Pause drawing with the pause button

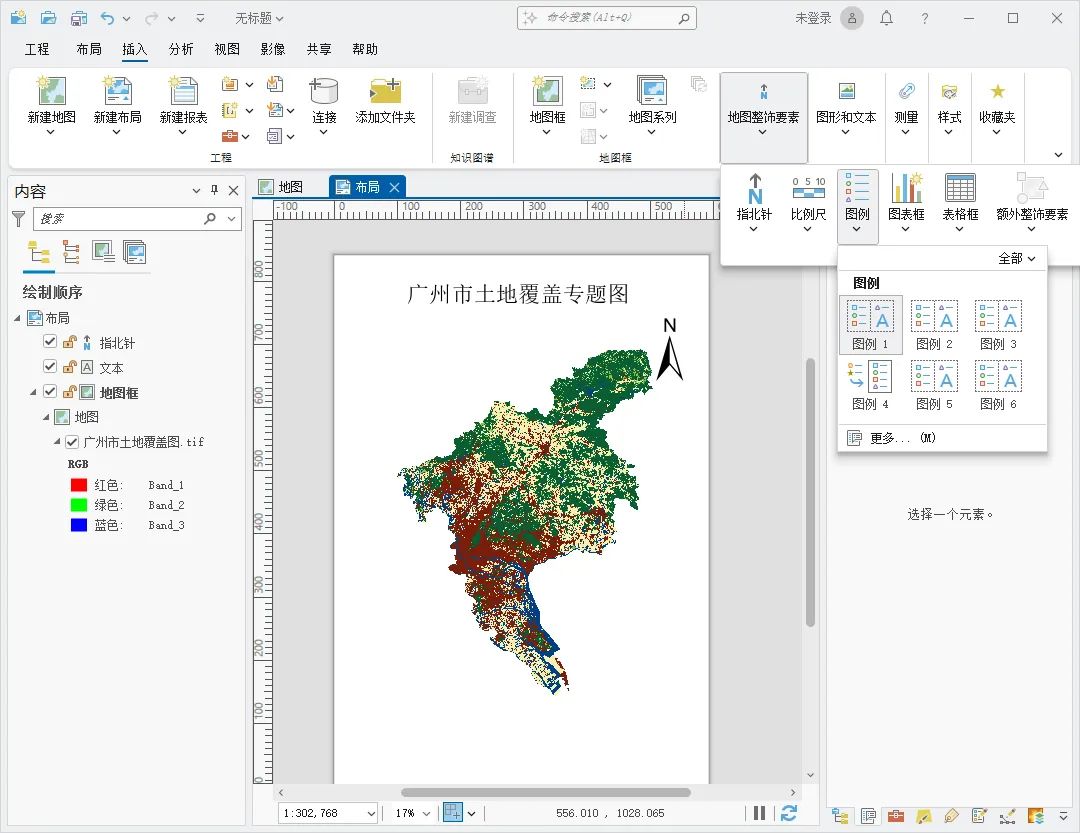[x=759, y=813]
